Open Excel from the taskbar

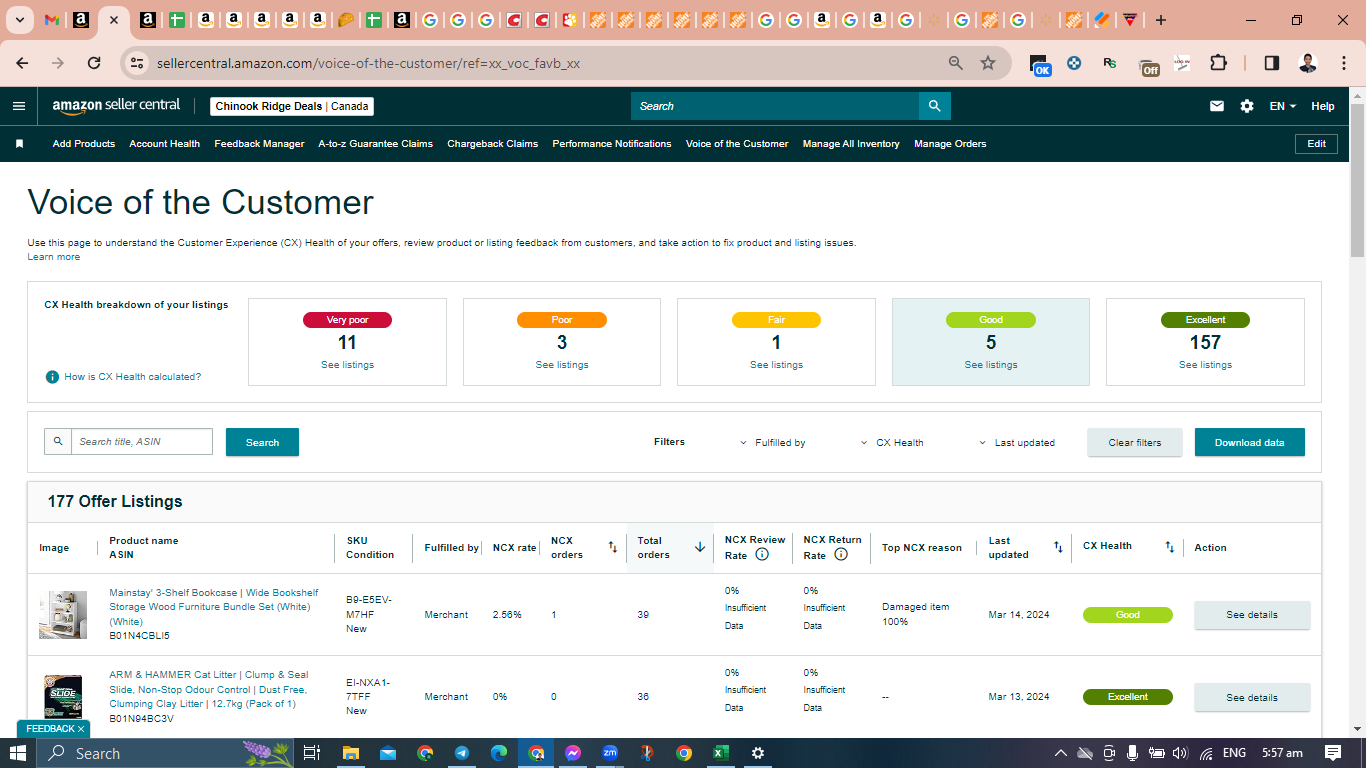(720, 753)
